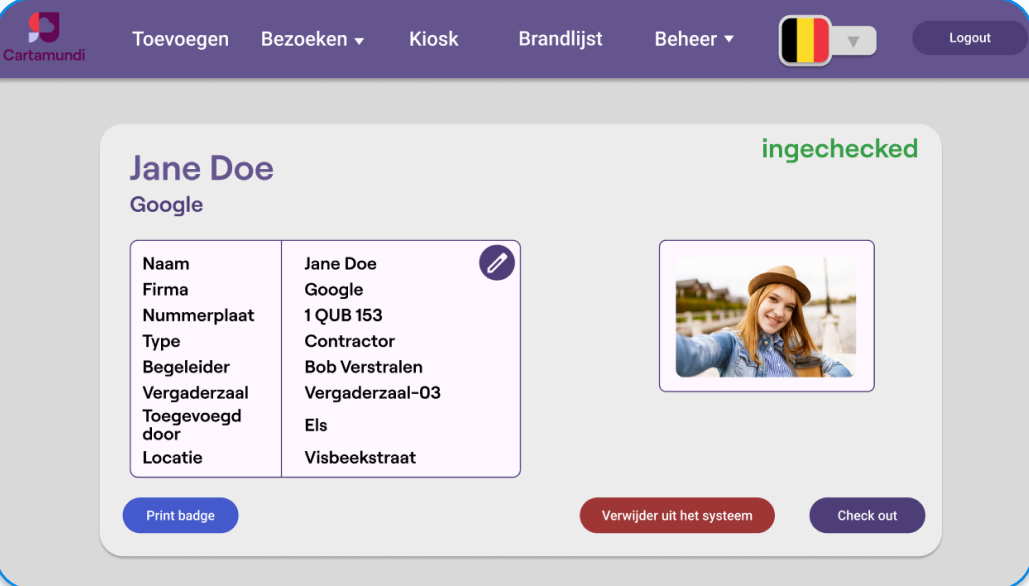
Task: Click the Jane Doe heading
Action: pyautogui.click(x=201, y=168)
